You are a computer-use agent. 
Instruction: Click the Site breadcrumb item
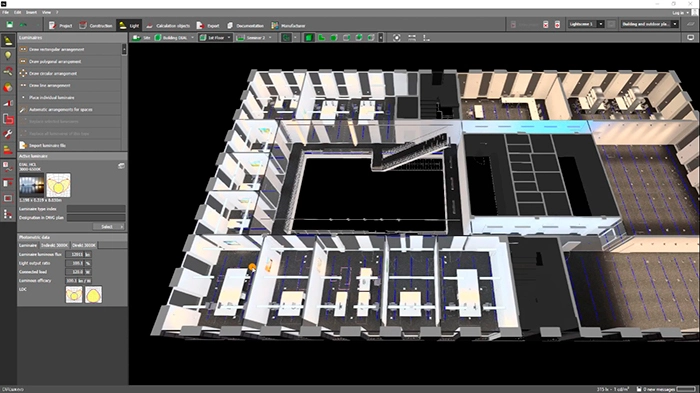[142, 38]
